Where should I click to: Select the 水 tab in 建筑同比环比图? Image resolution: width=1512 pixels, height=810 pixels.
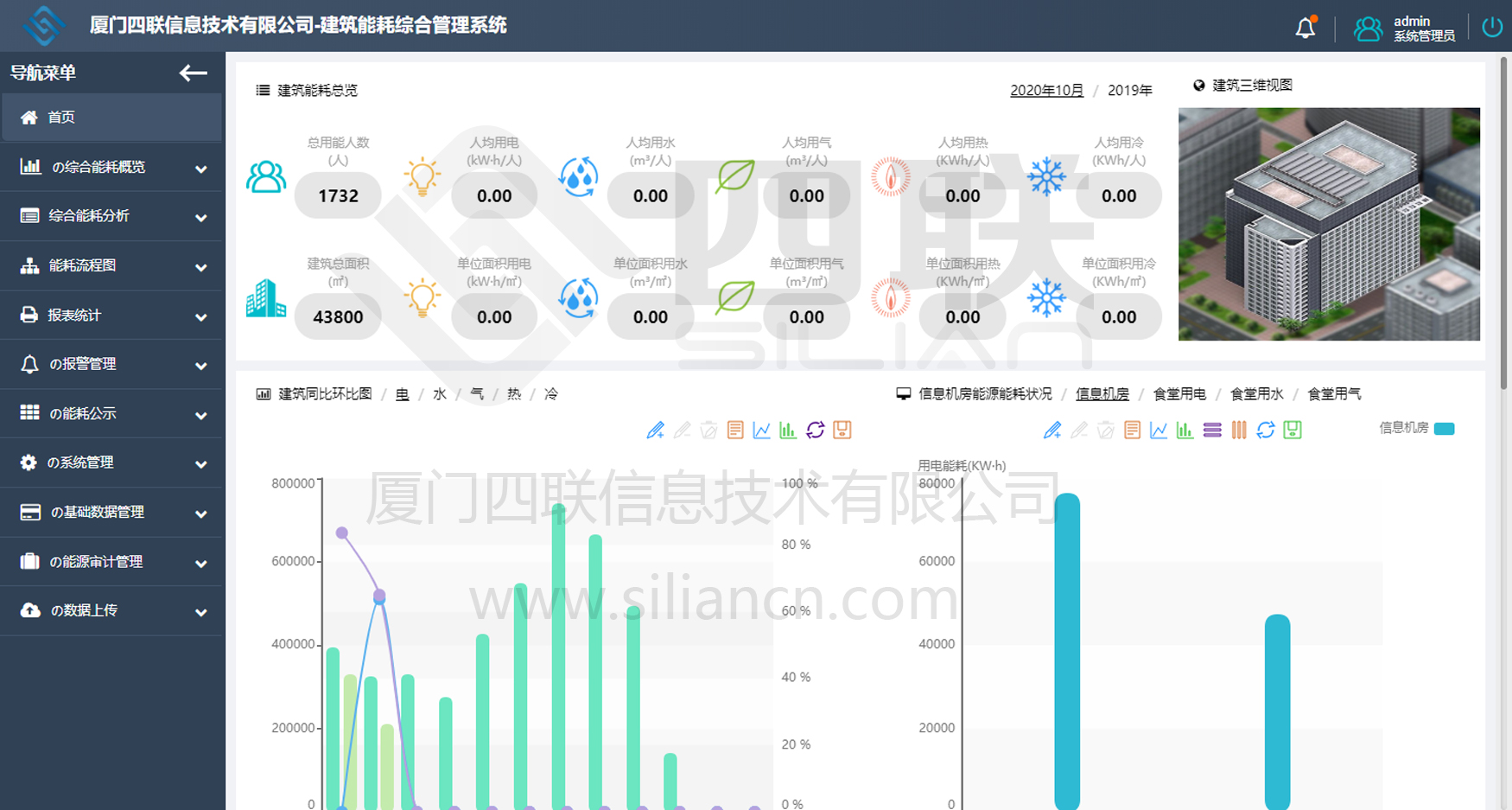[440, 394]
